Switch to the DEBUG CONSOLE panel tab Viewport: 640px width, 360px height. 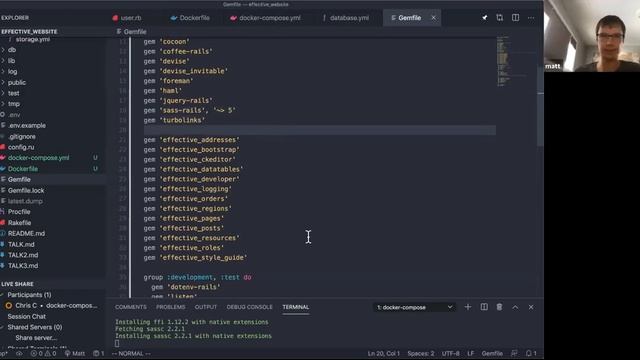(249, 307)
